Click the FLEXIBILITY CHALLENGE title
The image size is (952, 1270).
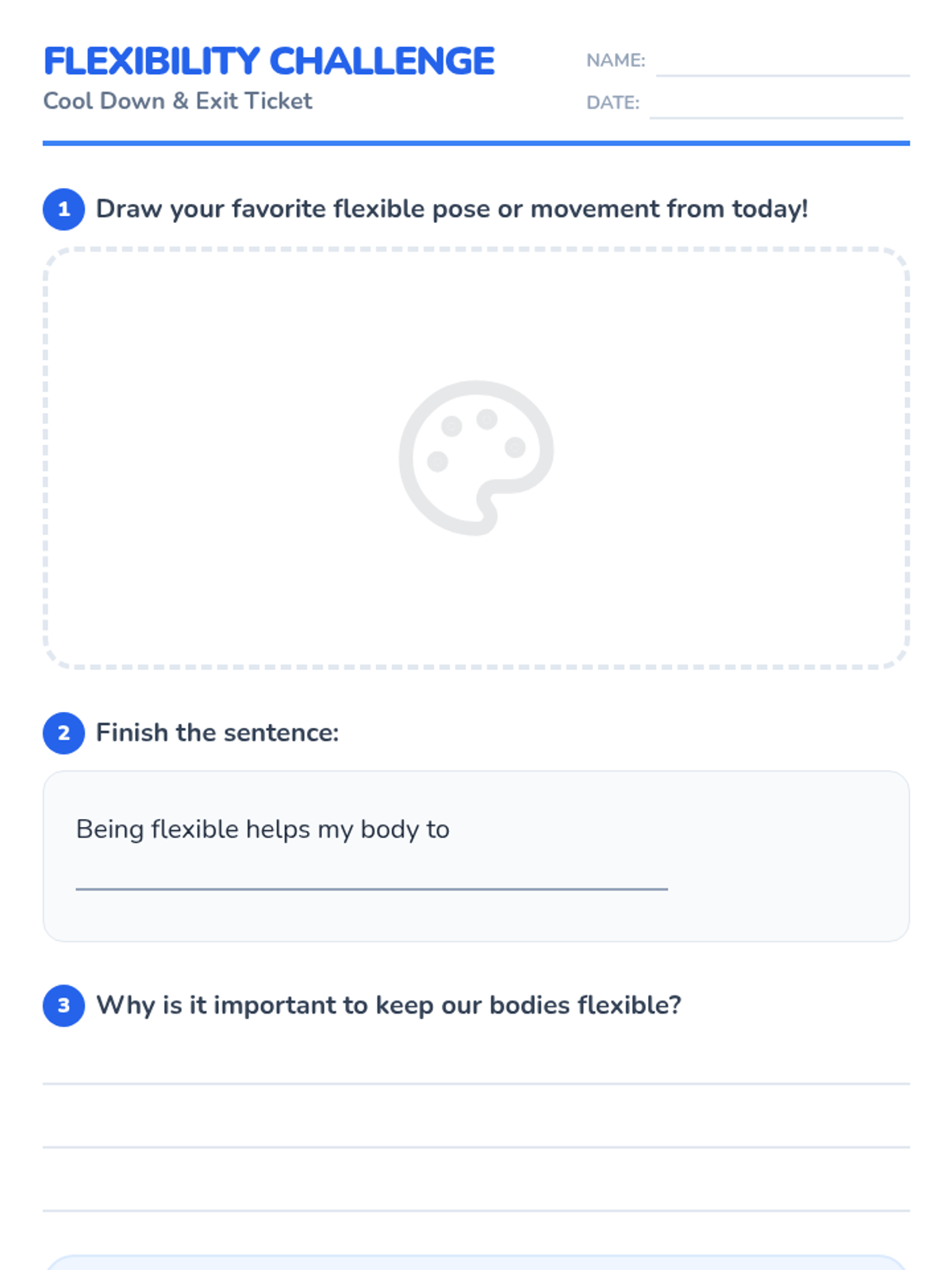coord(269,61)
